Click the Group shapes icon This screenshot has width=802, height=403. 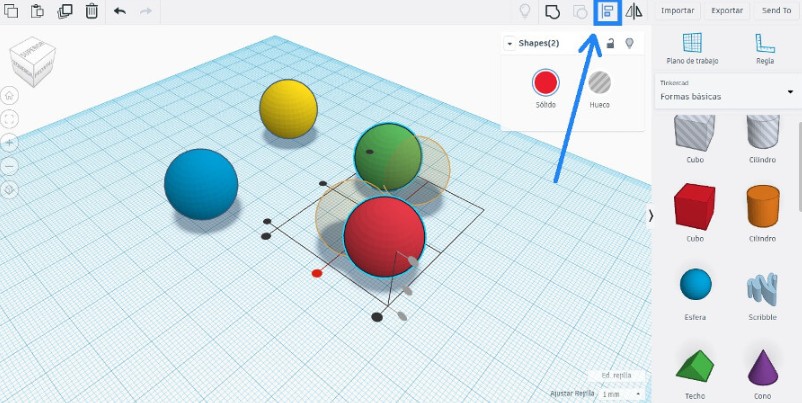point(552,12)
